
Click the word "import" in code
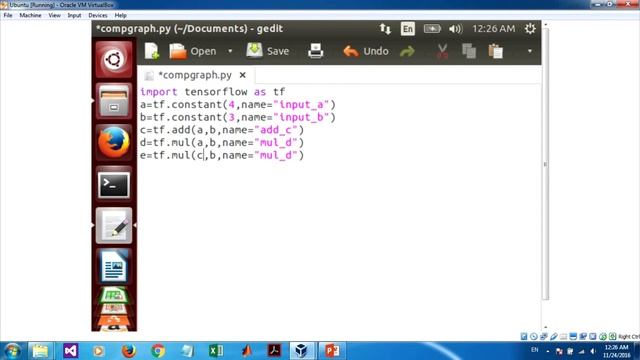[159, 92]
